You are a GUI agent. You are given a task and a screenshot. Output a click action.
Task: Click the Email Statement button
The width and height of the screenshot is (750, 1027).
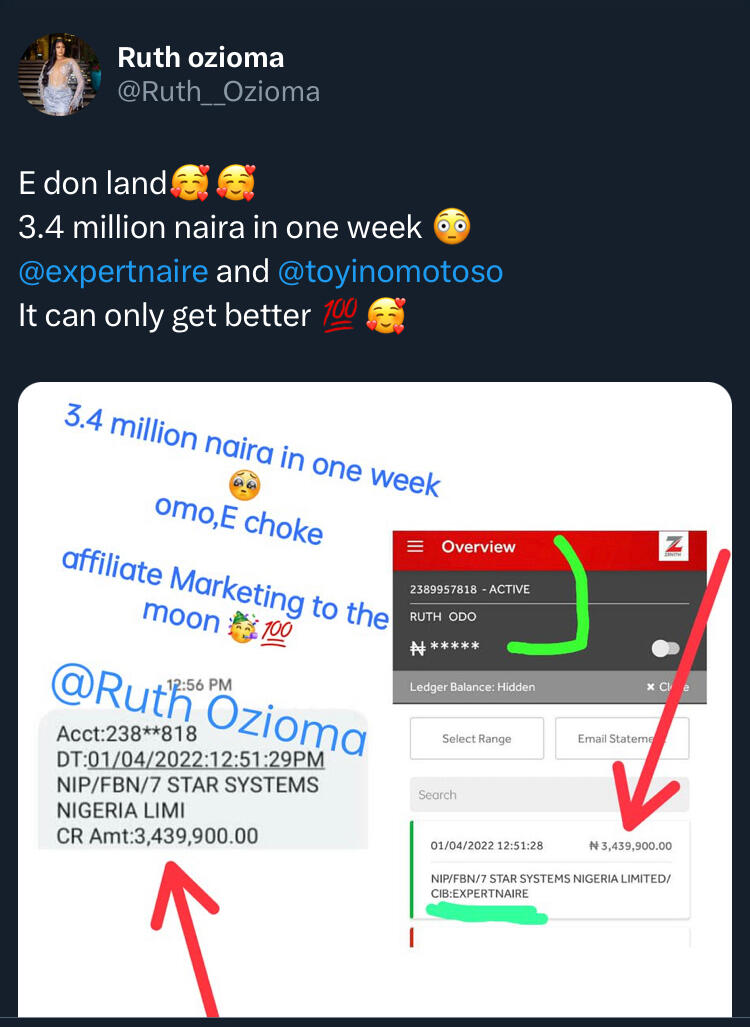[x=621, y=738]
